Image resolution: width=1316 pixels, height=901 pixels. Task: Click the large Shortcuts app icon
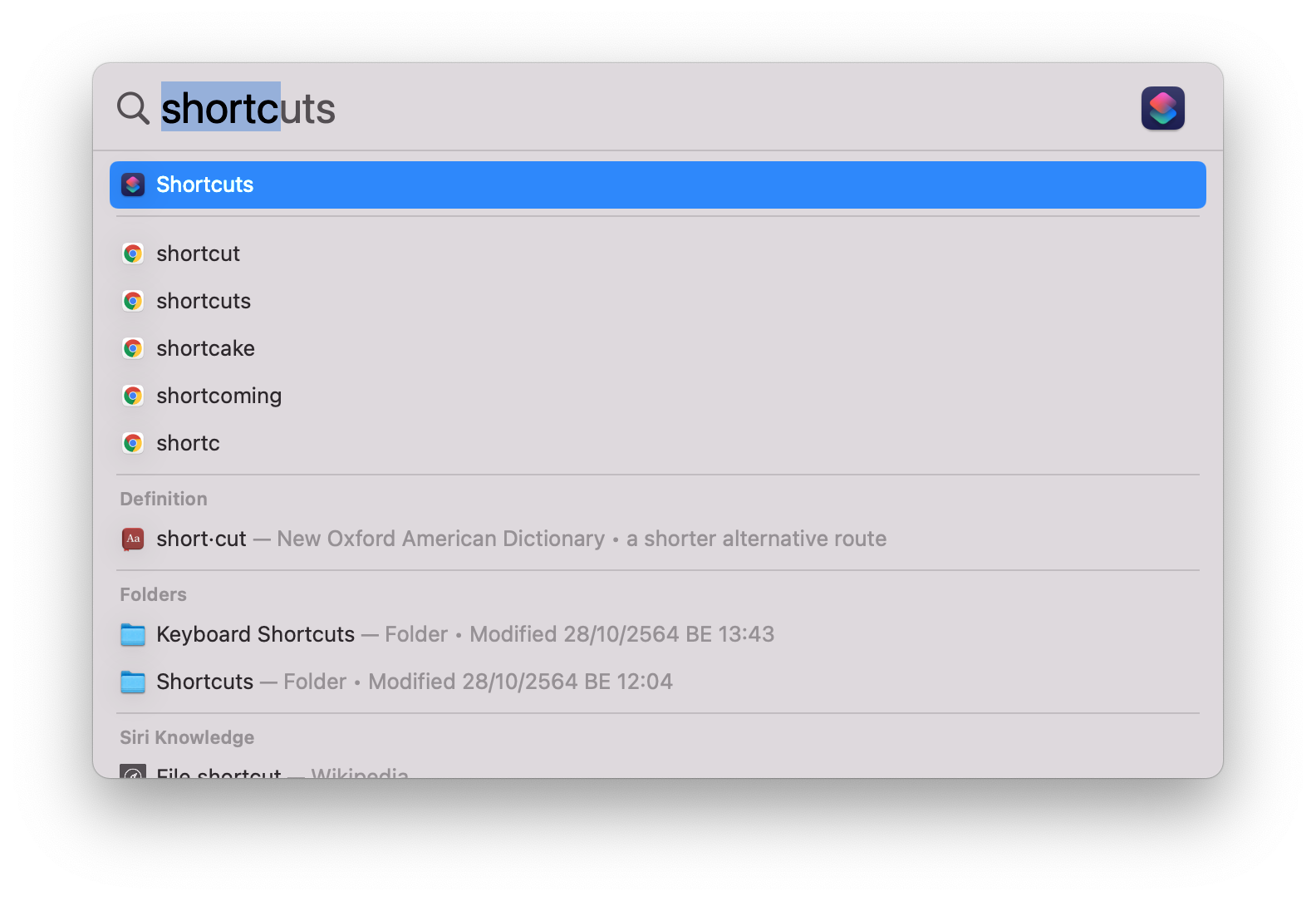point(1162,108)
